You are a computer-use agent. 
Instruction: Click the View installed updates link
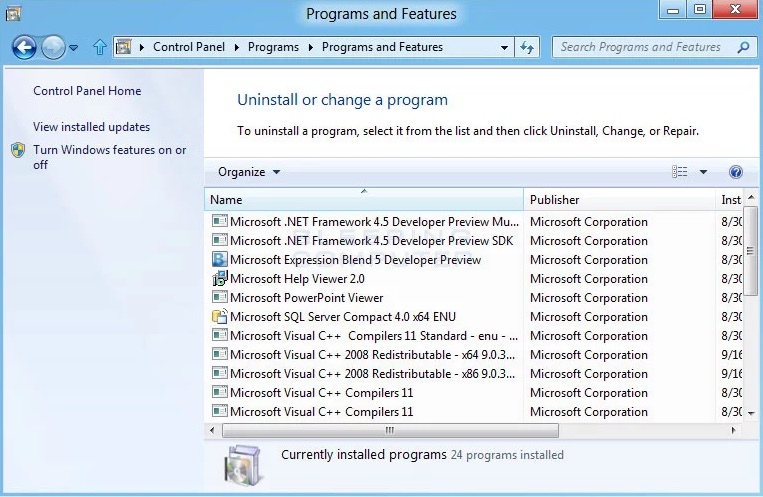(x=91, y=127)
